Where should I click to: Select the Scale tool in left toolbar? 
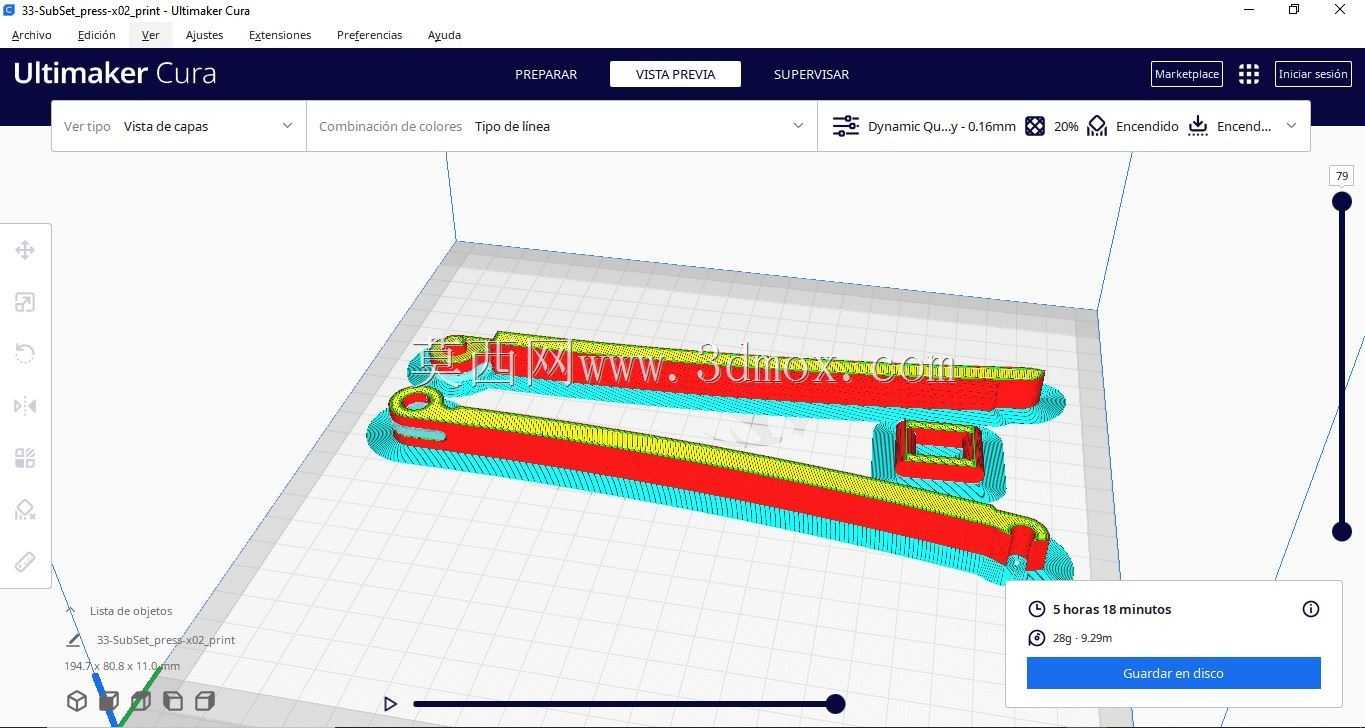(25, 302)
